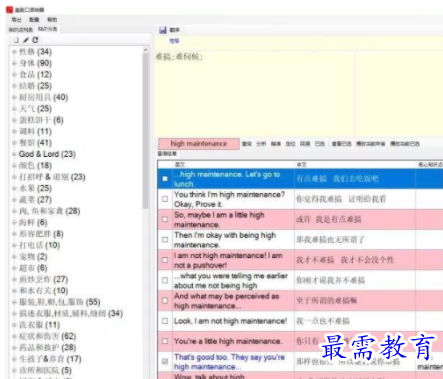Select the 和水有关 (10) category
443x379 pixels.
click(x=43, y=291)
